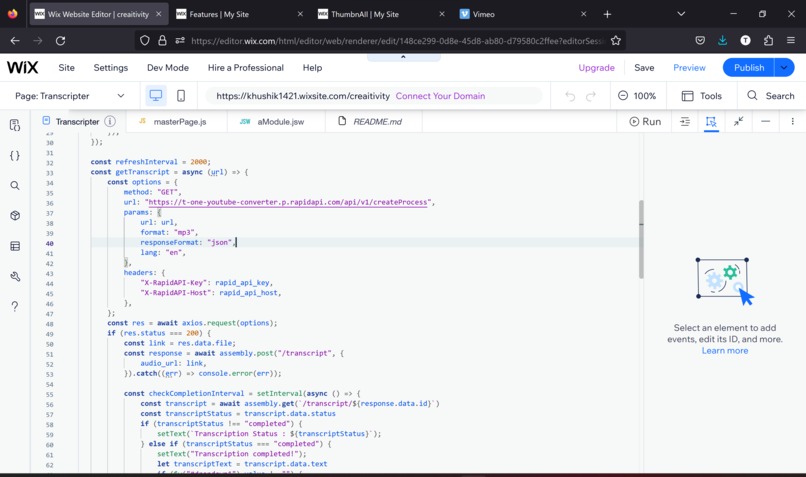
Task: Click the T account icon in Firefox toolbar
Action: [x=745, y=41]
